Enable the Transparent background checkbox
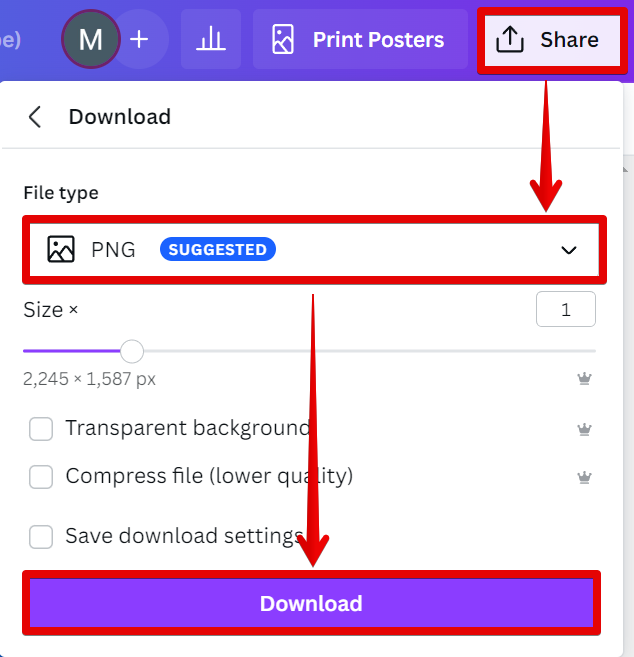 41,429
